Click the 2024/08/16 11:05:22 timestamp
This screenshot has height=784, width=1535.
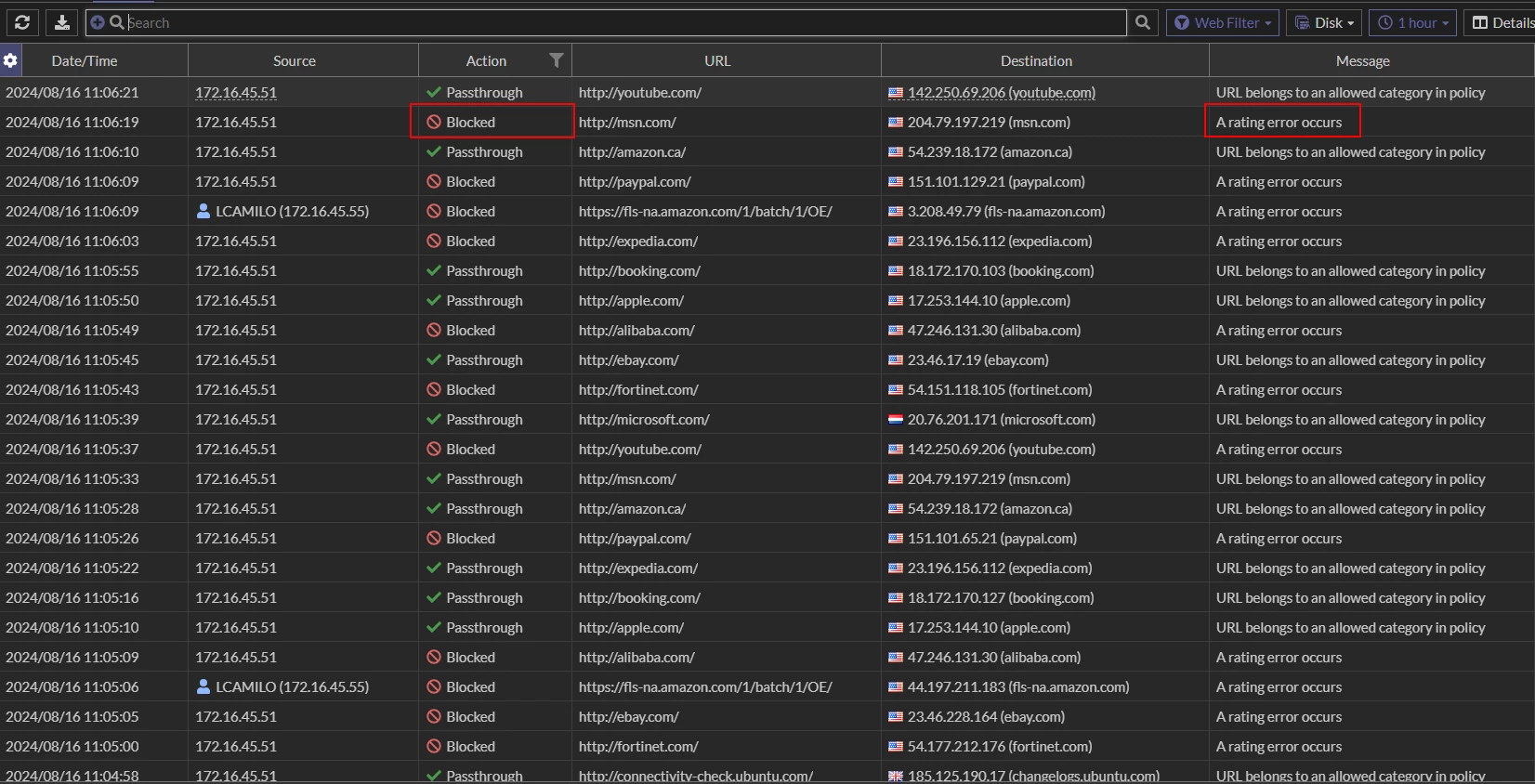click(72, 568)
